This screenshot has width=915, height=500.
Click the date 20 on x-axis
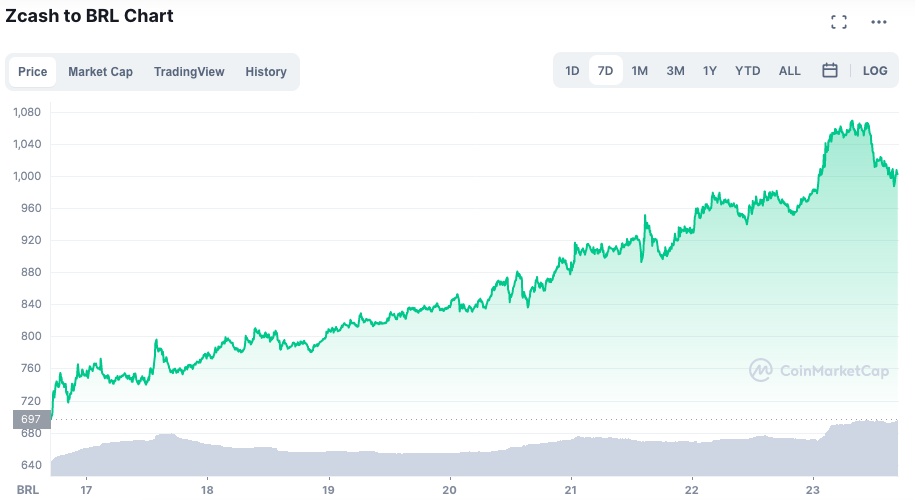click(x=449, y=490)
